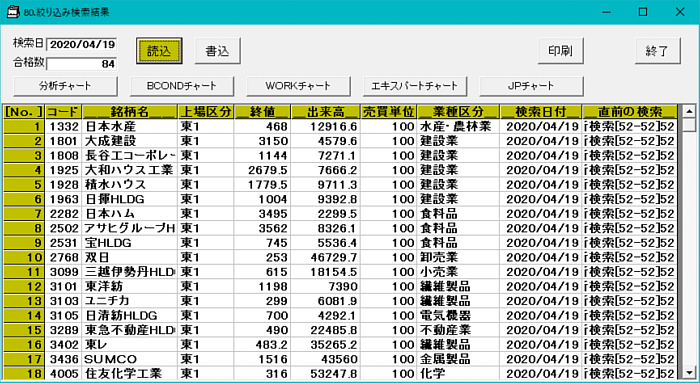The width and height of the screenshot is (700, 383).
Task: Click the 電気機器 industry cell
Action: click(x=458, y=316)
